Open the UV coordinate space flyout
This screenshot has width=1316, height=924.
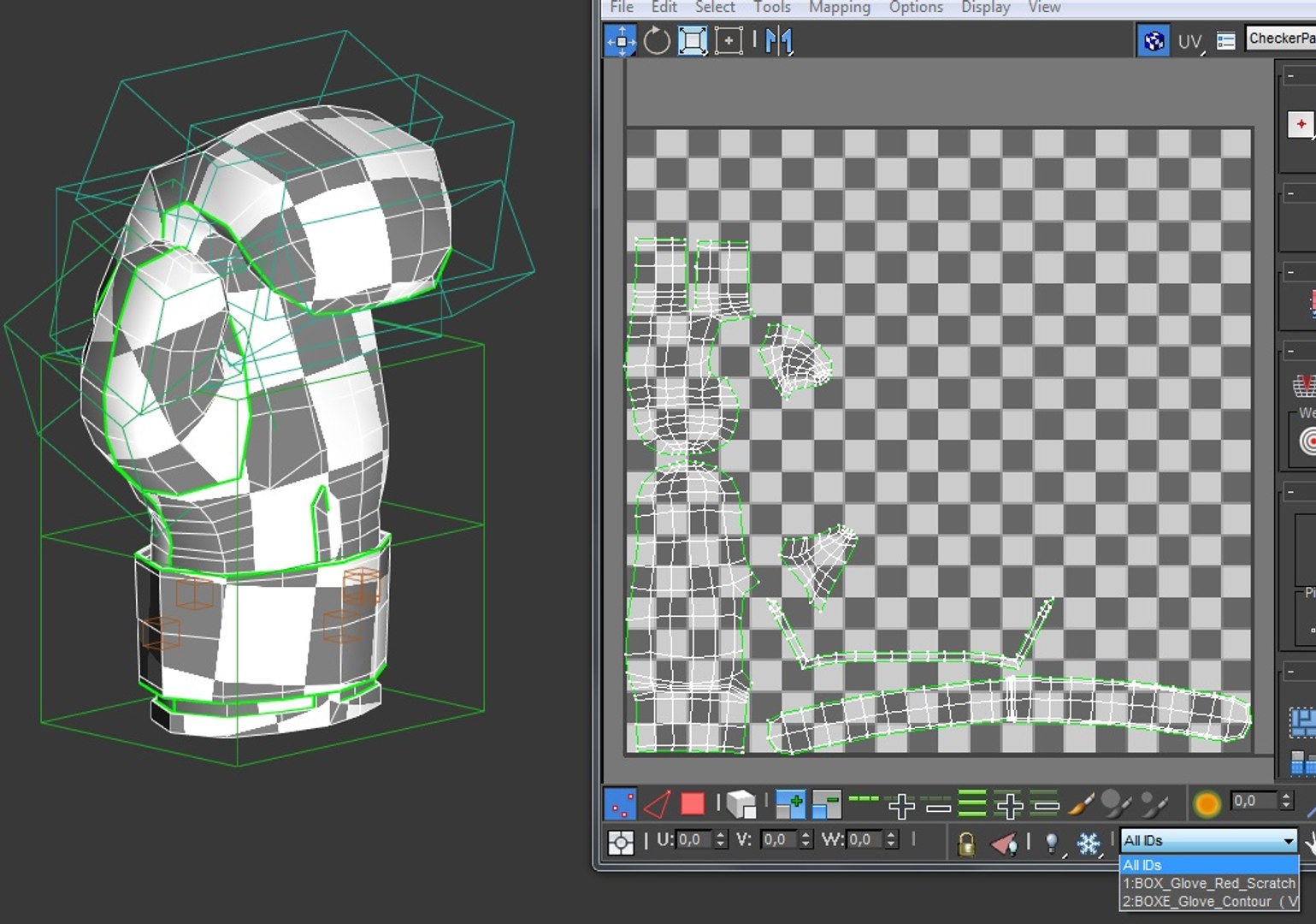(1190, 41)
